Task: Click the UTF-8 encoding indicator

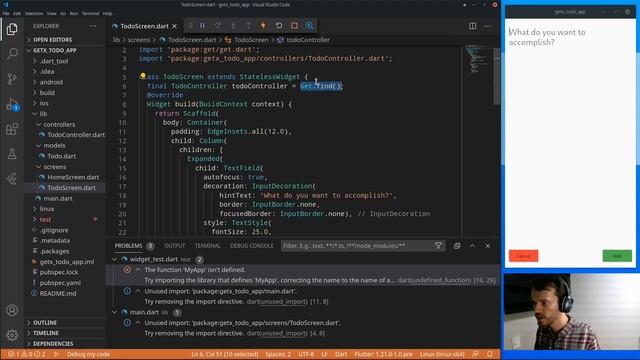Action: 306,354
